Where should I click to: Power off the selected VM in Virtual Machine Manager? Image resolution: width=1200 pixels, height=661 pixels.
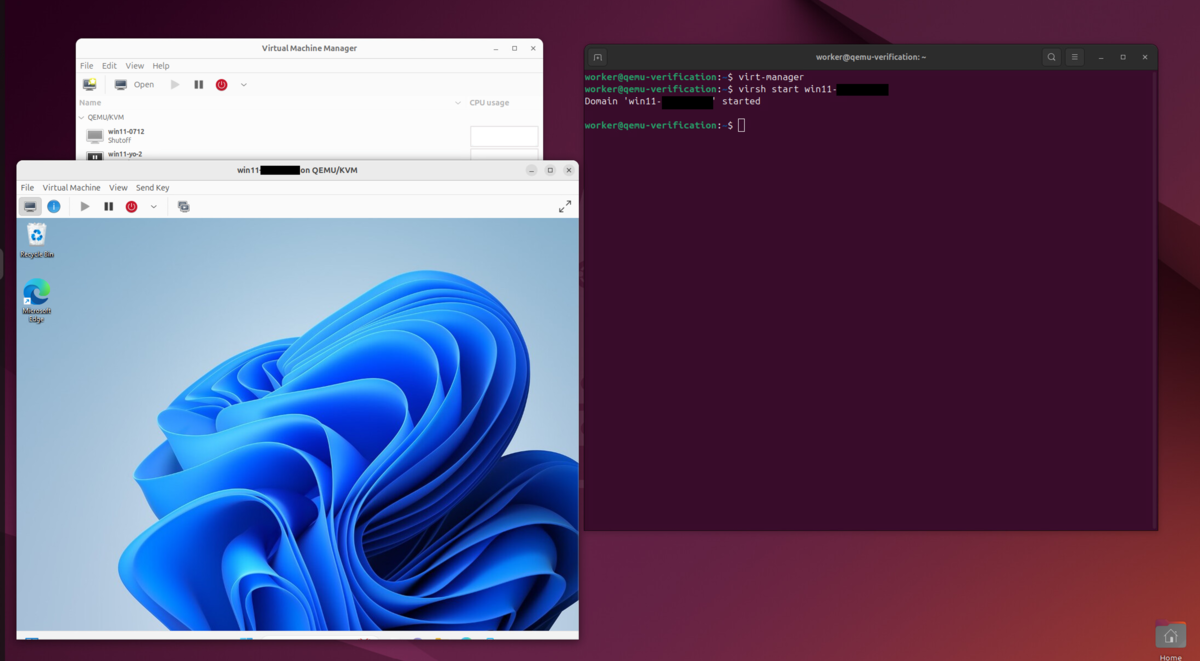pyautogui.click(x=220, y=84)
